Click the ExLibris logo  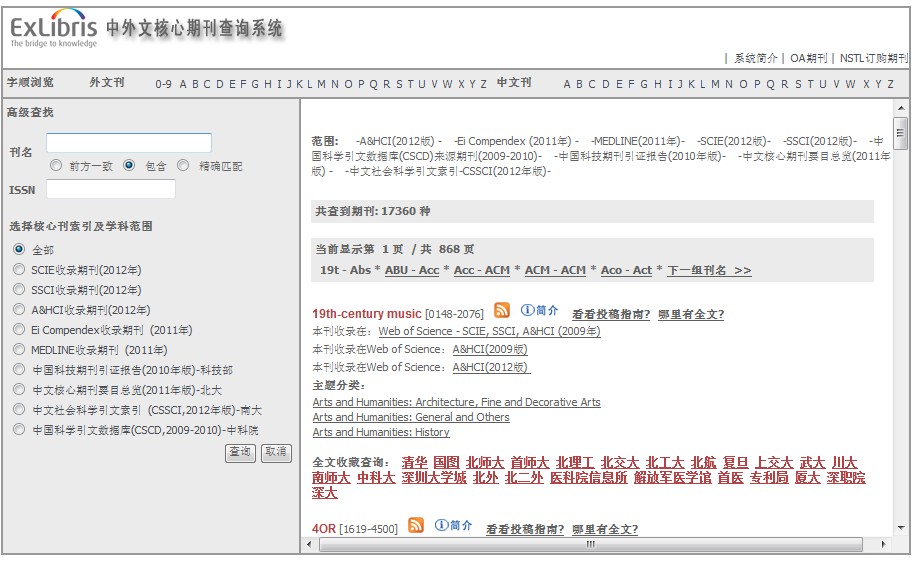(x=54, y=31)
